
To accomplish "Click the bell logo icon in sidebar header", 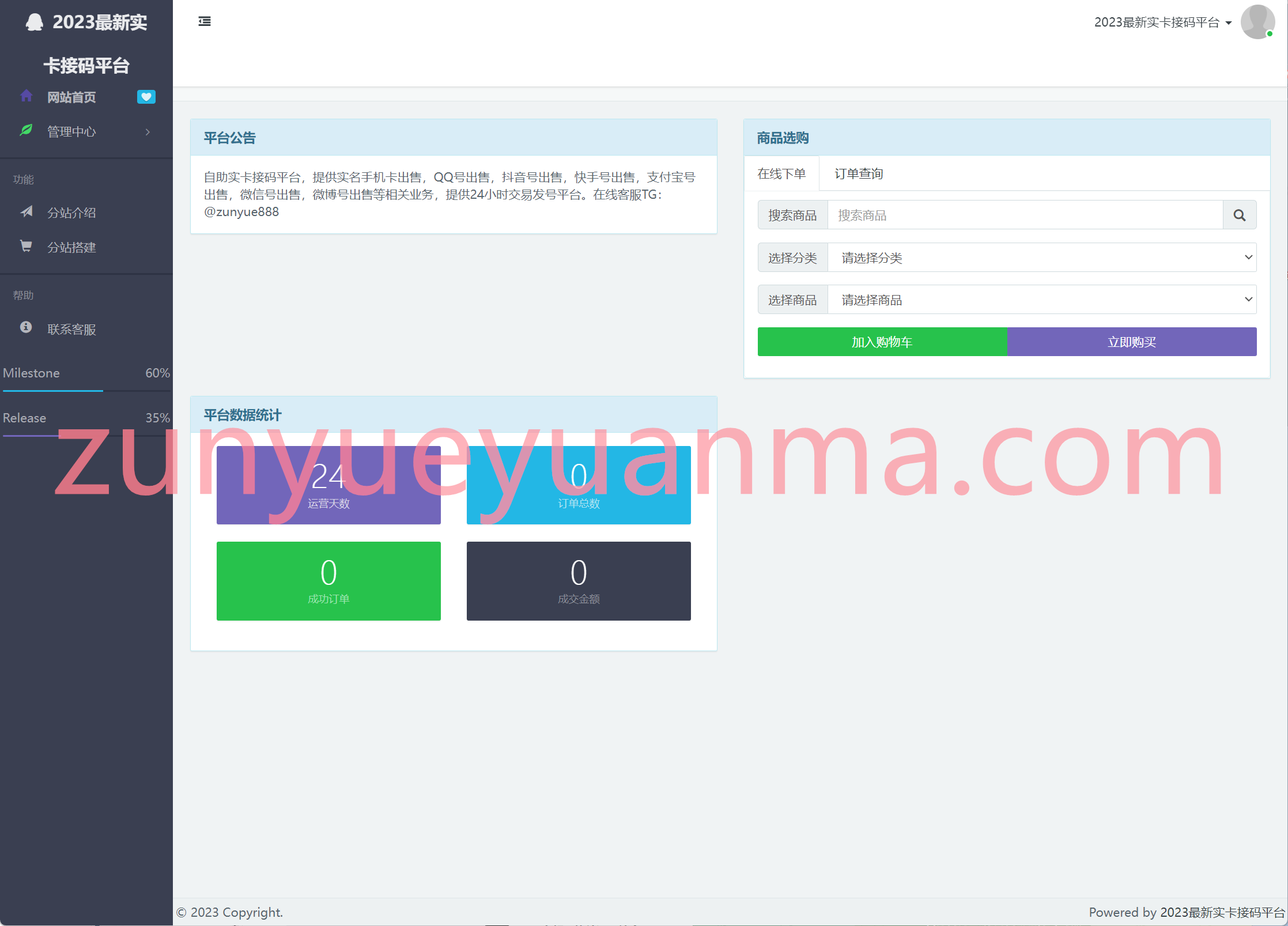I will (x=35, y=22).
